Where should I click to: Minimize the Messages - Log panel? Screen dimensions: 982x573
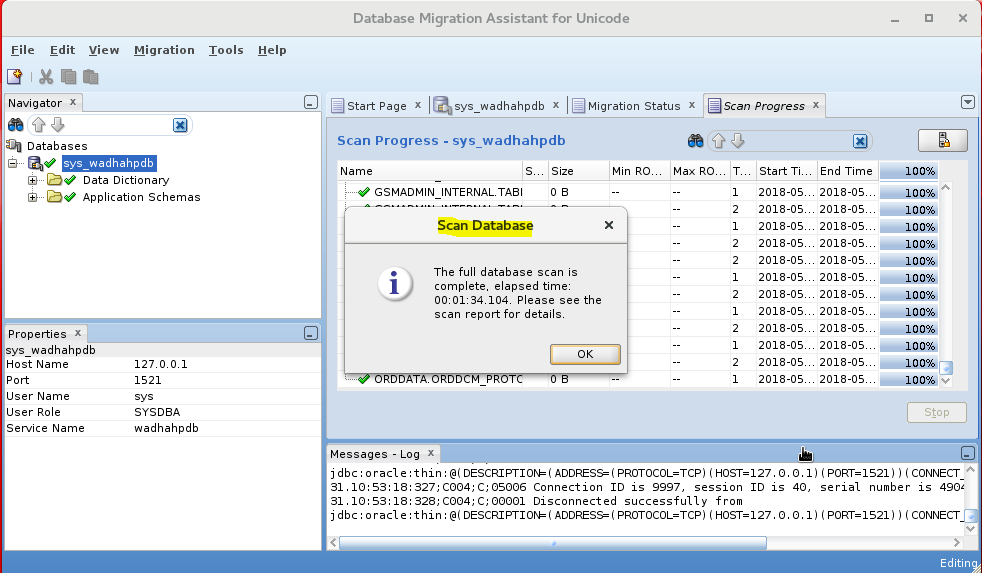coord(968,453)
